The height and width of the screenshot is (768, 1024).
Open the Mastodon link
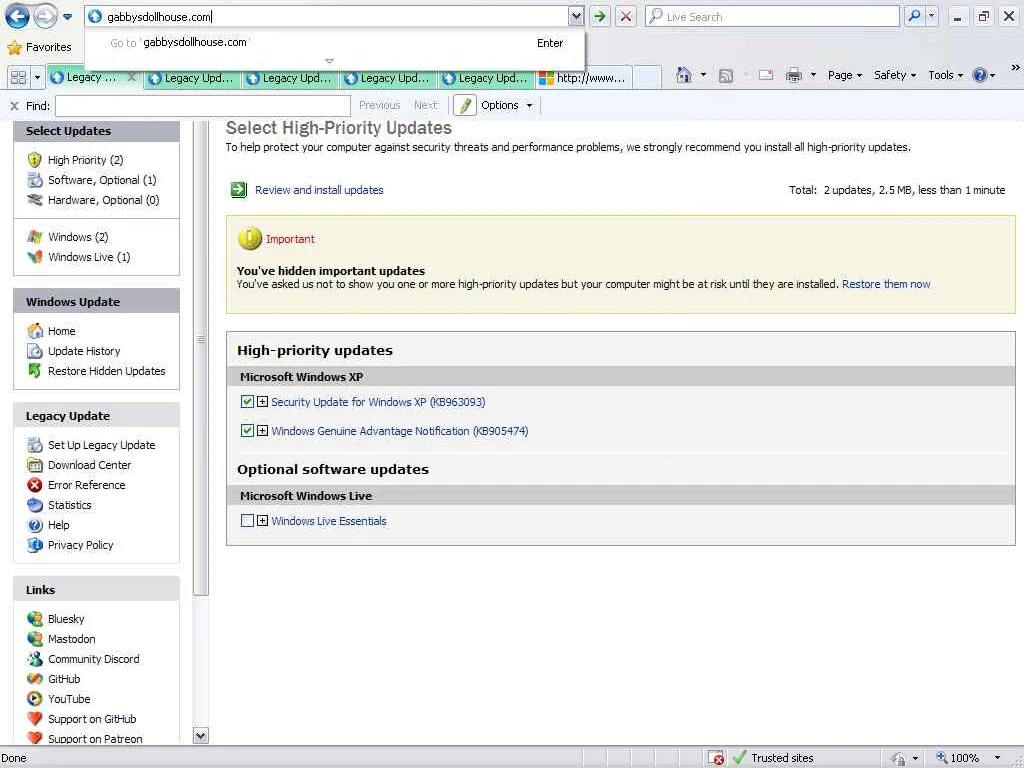71,639
